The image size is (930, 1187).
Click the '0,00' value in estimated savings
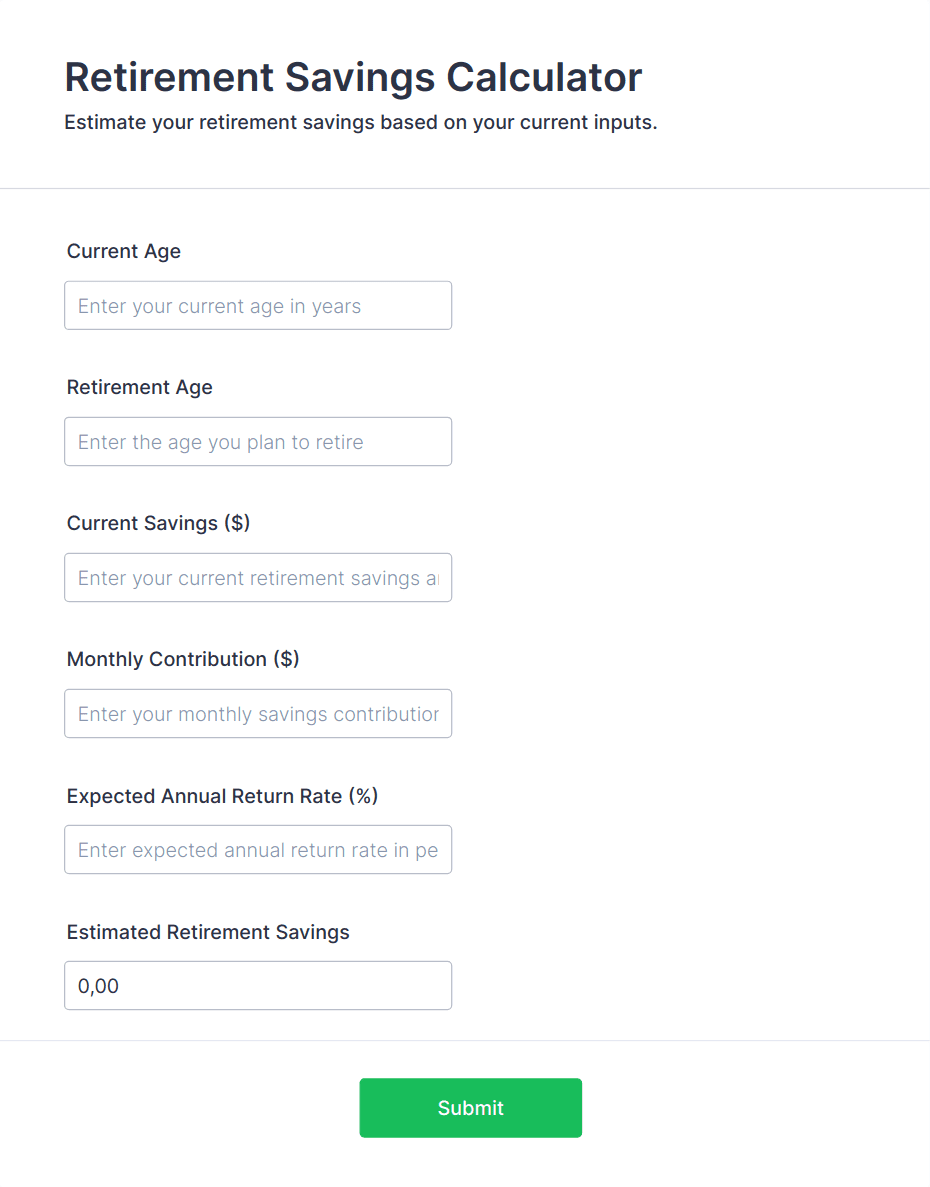pos(99,986)
